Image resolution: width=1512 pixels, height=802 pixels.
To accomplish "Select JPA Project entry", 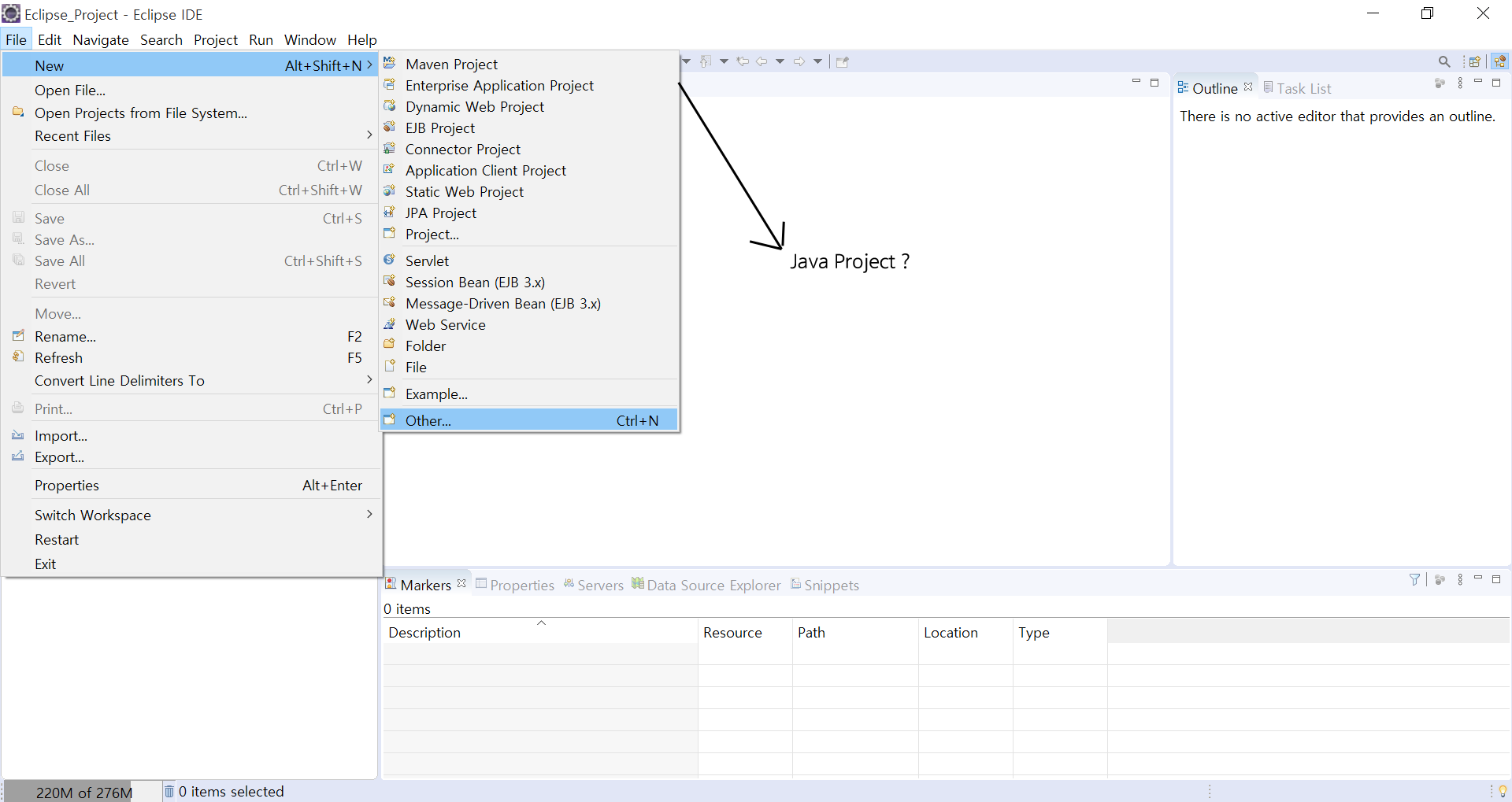I will tap(529, 213).
